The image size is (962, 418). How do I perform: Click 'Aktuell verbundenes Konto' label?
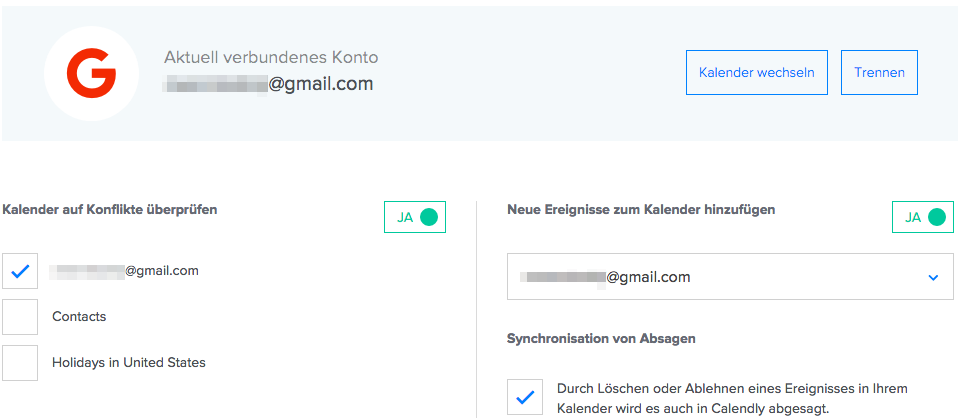(x=271, y=58)
